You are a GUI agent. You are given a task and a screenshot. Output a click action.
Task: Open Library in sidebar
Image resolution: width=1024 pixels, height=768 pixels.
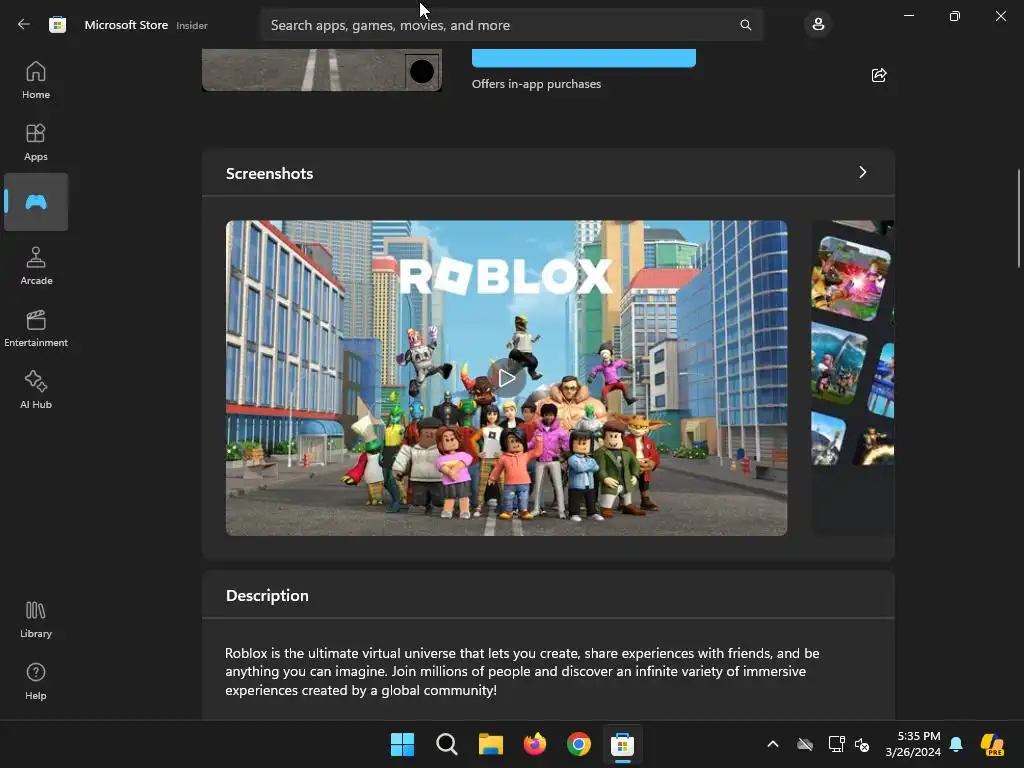click(x=36, y=620)
